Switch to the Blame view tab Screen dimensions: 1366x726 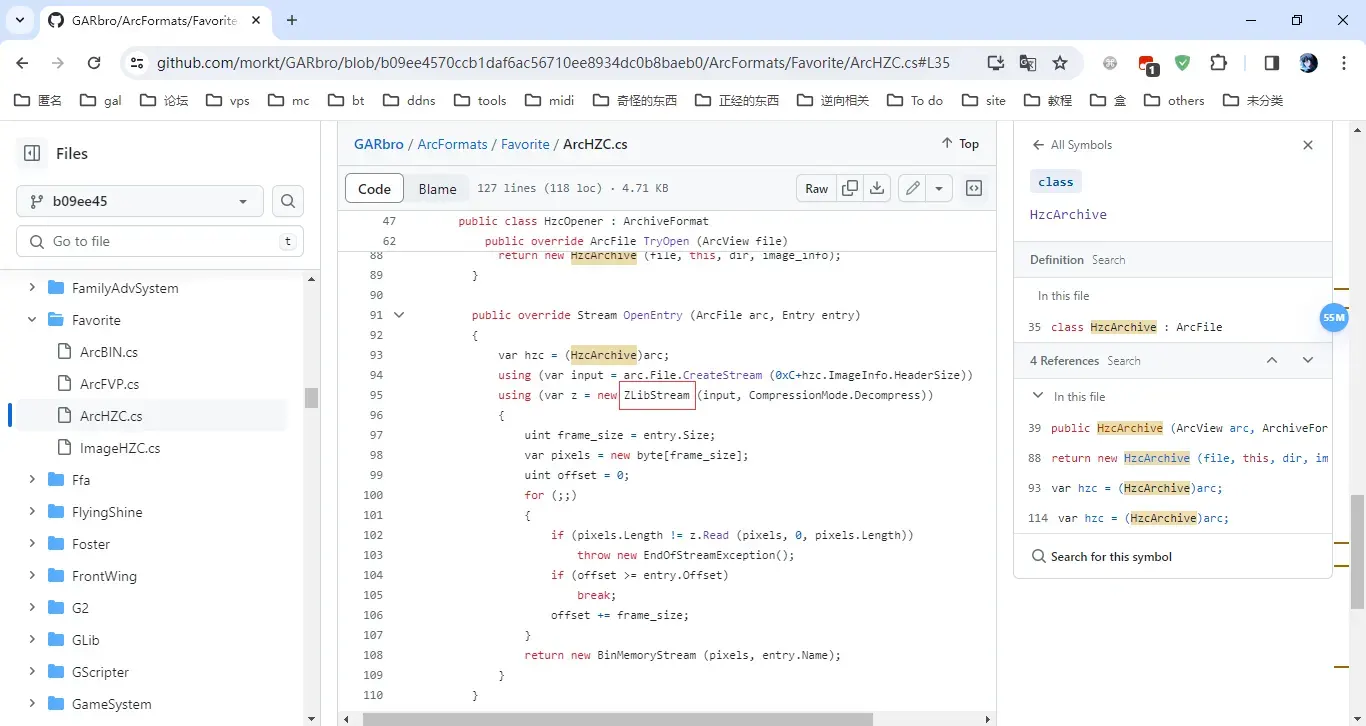click(x=437, y=188)
